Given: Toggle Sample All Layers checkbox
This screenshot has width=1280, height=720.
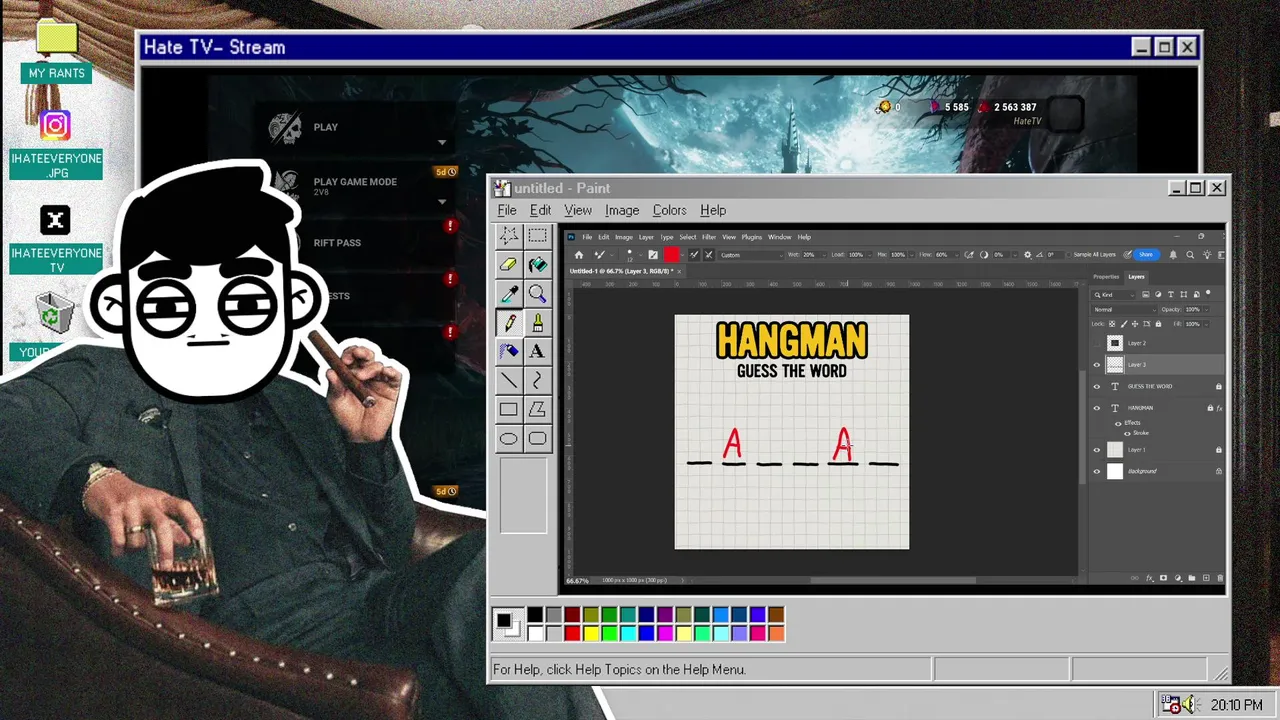Looking at the screenshot, I should coord(1069,255).
